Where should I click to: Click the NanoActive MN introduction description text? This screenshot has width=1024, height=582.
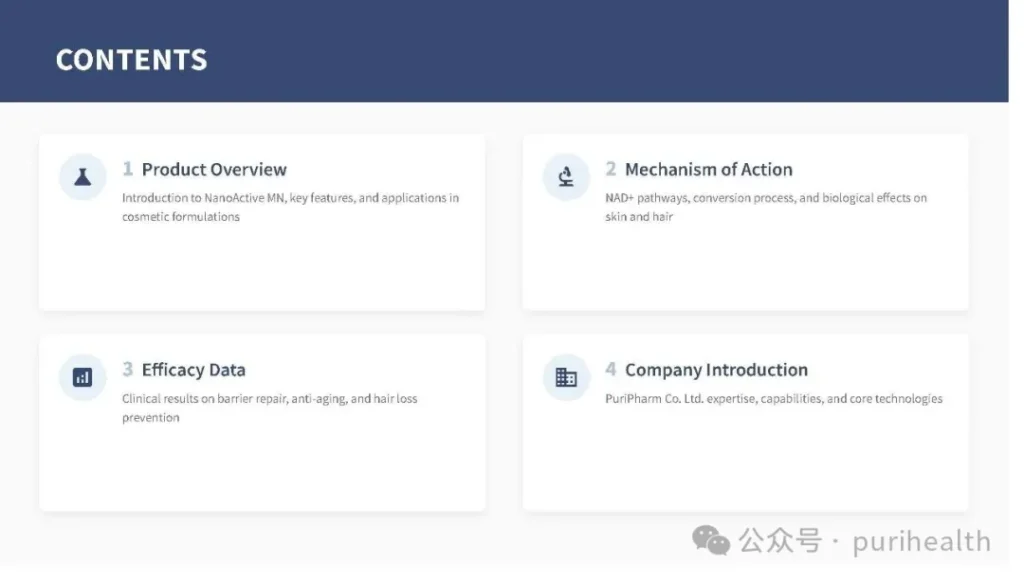click(290, 207)
